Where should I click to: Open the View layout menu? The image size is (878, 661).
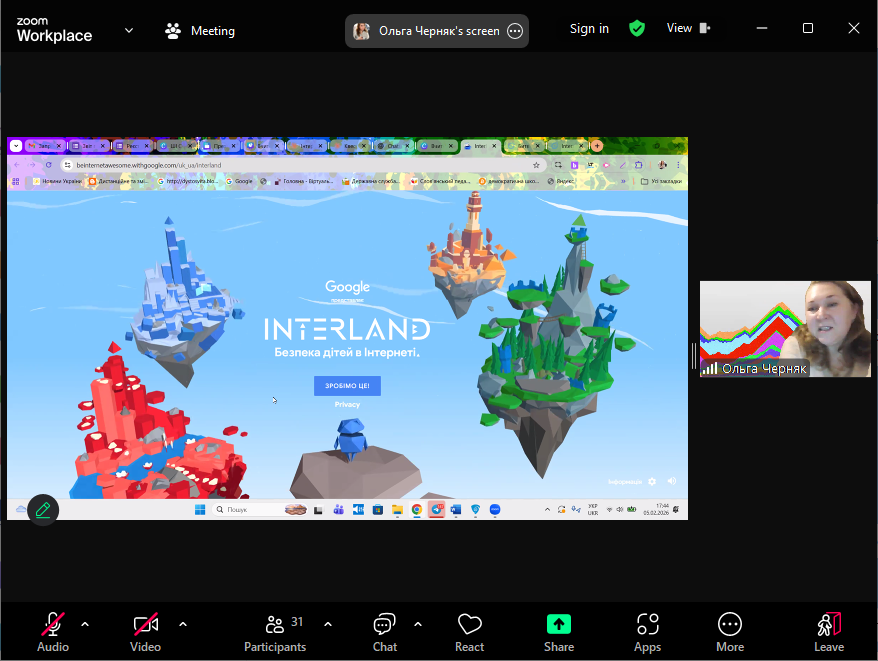coord(688,28)
